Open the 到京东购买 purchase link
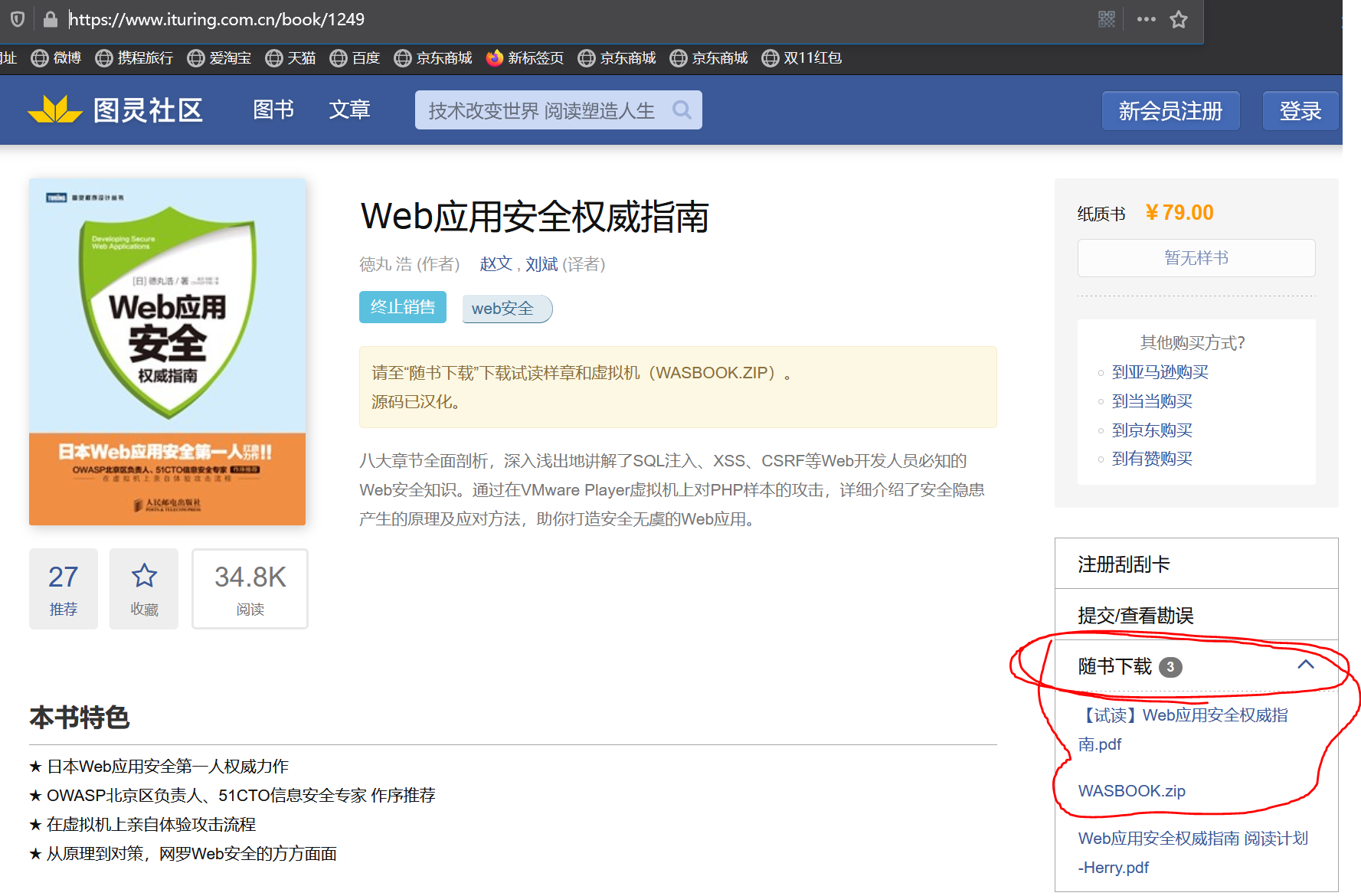Screen dimensions: 1361x896 click(1150, 430)
